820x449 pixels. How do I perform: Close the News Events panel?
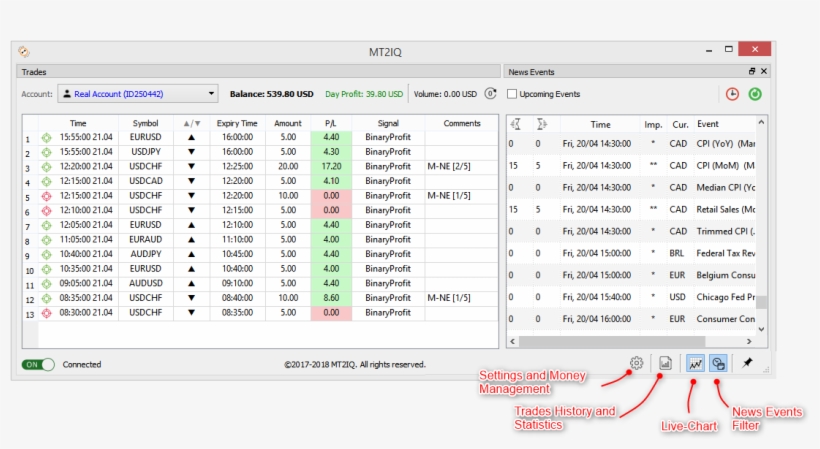pyautogui.click(x=764, y=71)
